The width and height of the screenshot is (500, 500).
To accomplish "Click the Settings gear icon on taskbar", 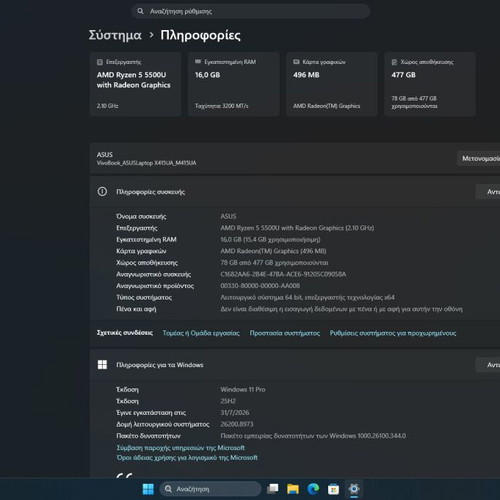I will point(354,489).
